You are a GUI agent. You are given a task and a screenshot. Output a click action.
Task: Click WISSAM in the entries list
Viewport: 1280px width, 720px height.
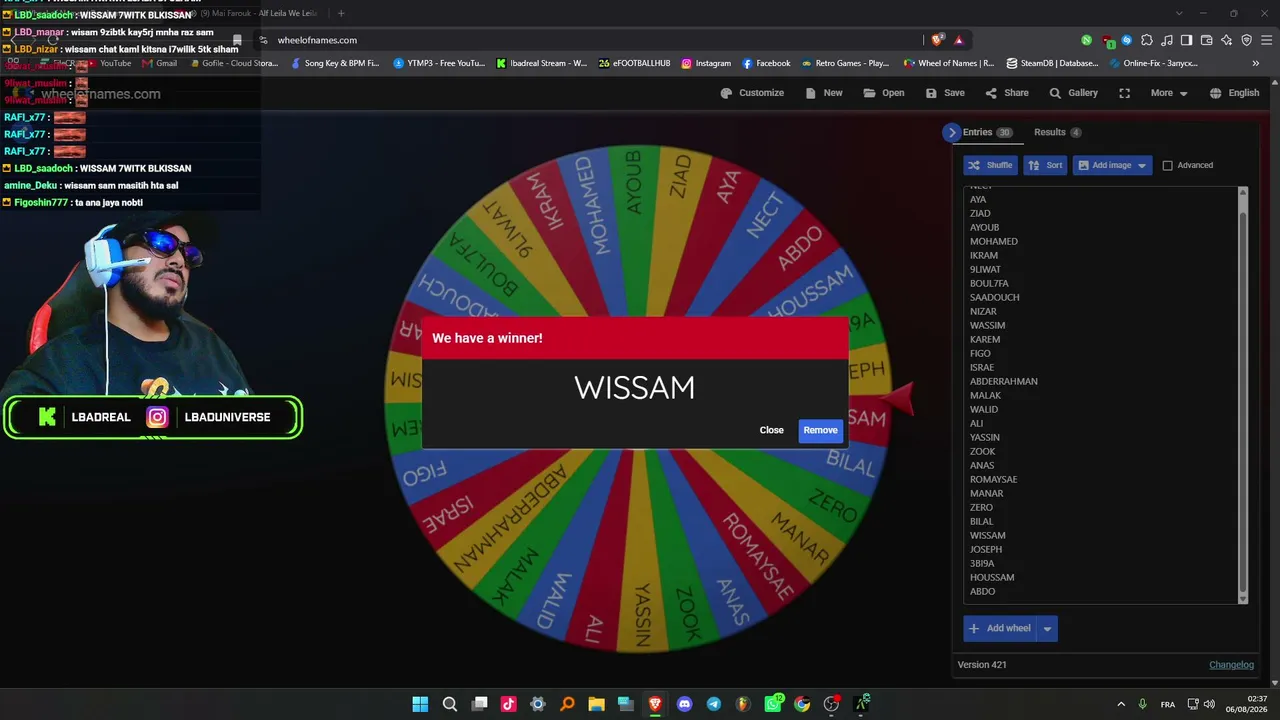(988, 535)
